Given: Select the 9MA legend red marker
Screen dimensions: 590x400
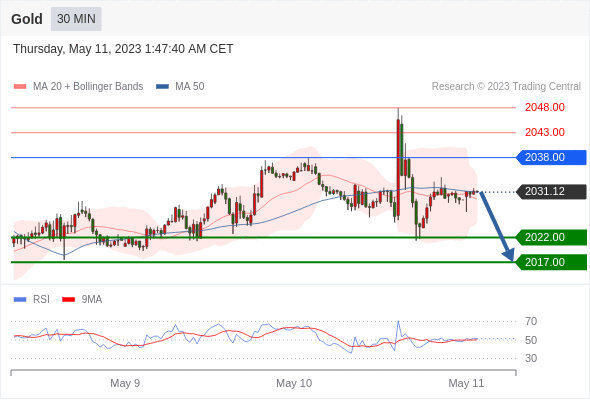Looking at the screenshot, I should pos(68,300).
